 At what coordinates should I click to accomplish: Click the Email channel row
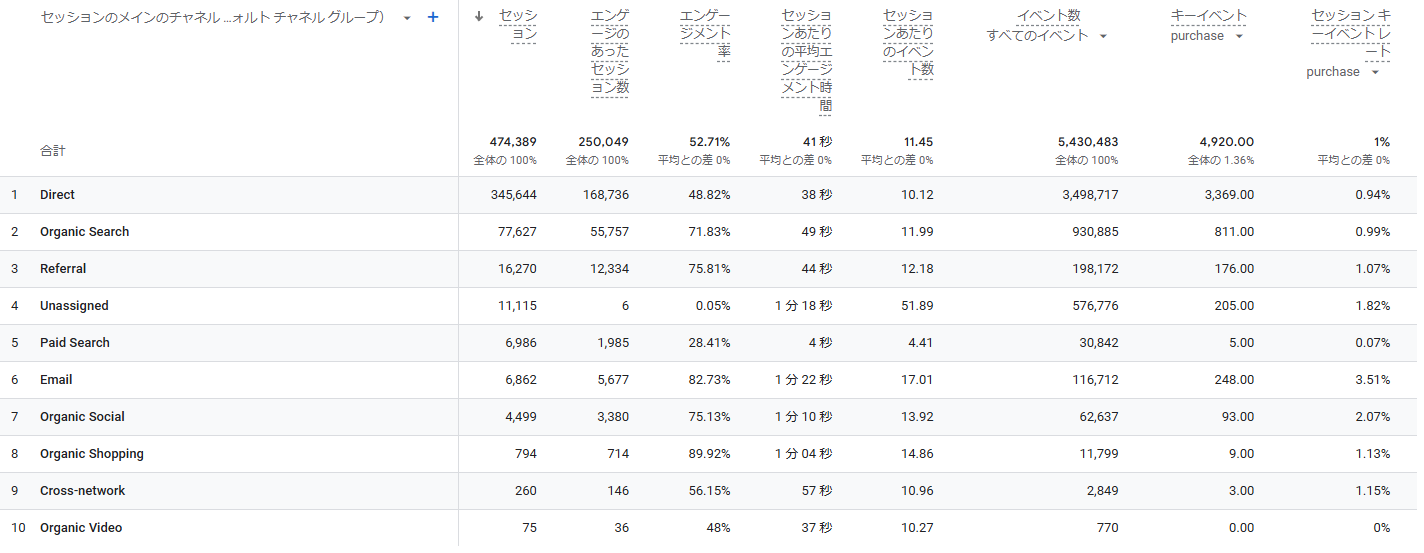pyautogui.click(x=56, y=380)
